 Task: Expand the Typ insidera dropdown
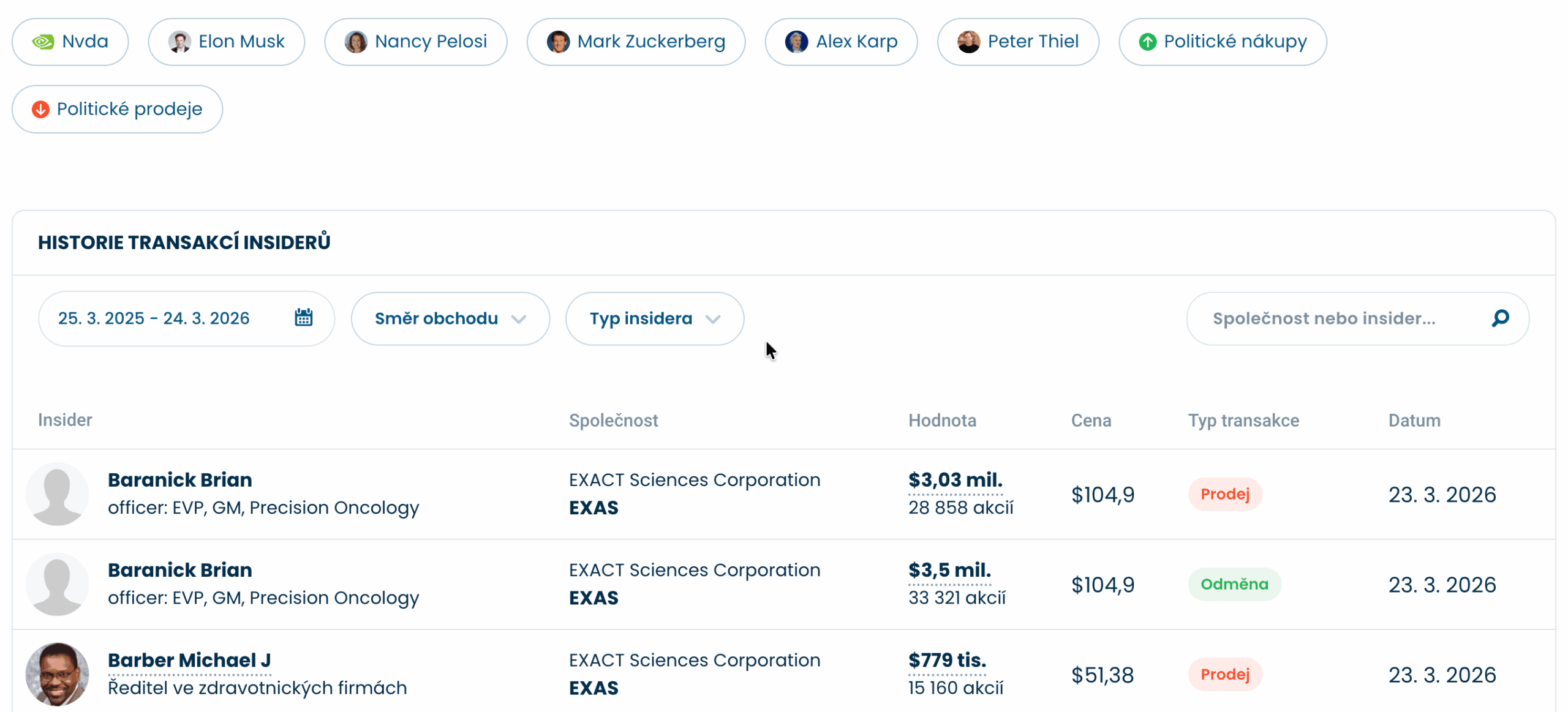(654, 318)
